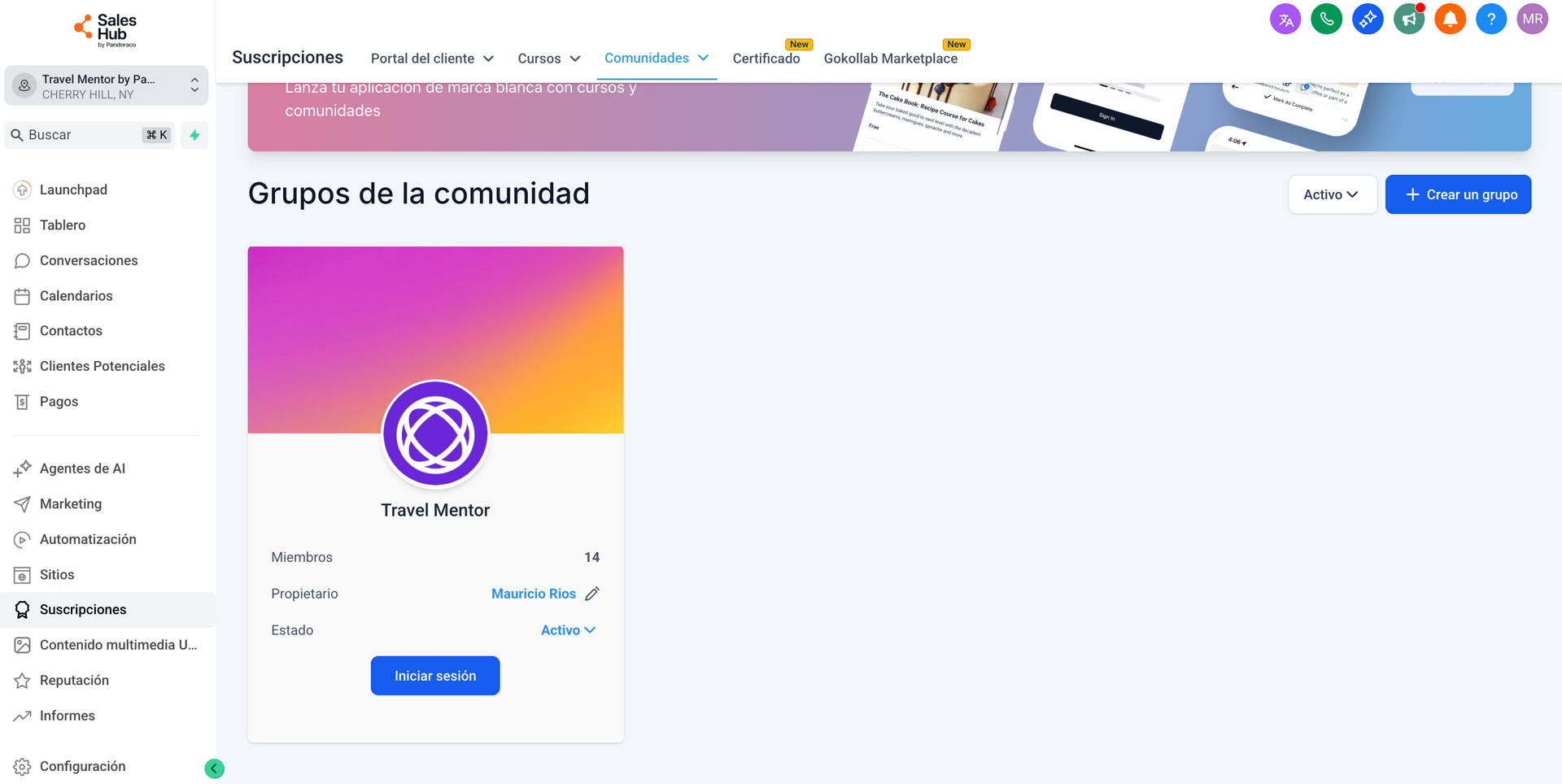Expand the Cursos dropdown tab

[549, 59]
